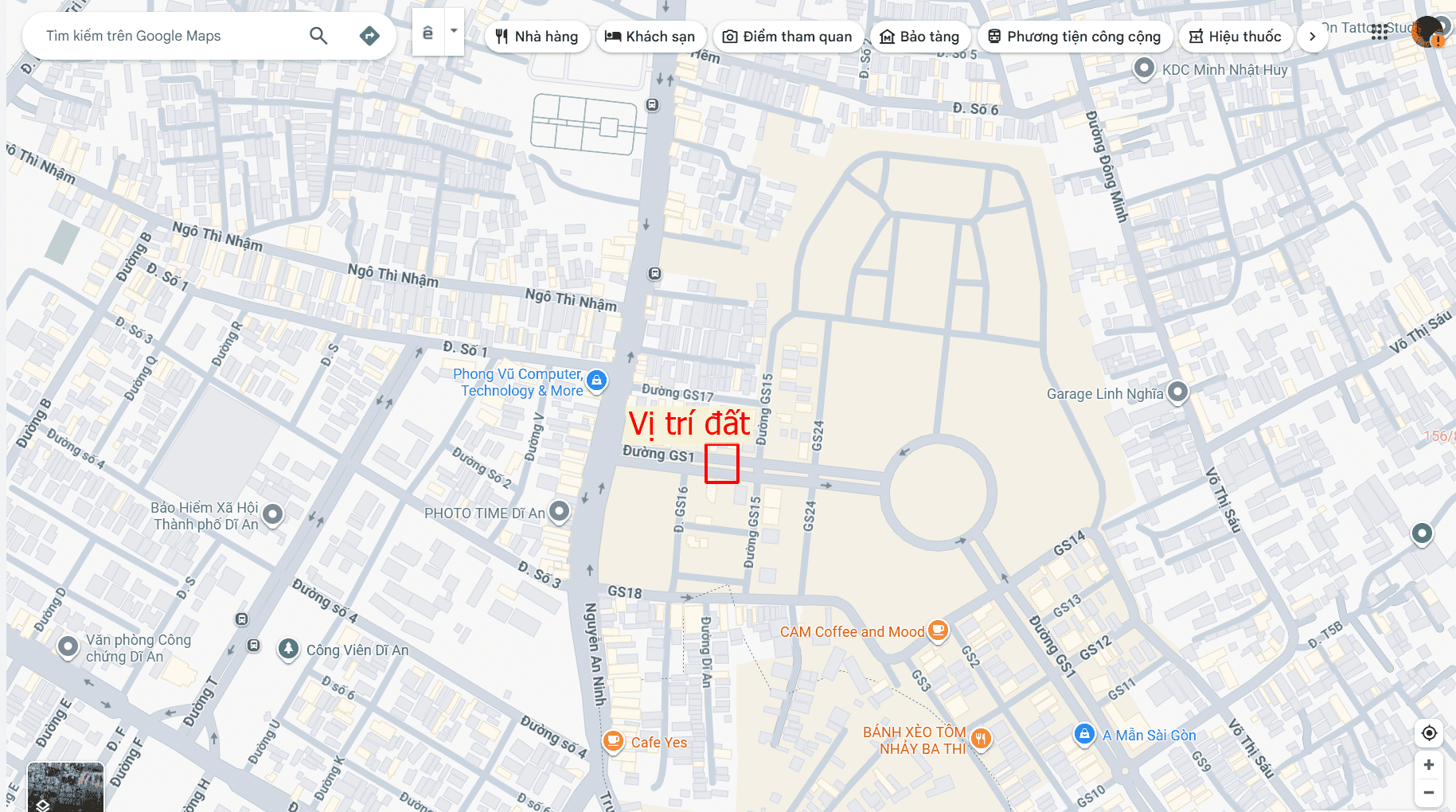Click the CAM Coffee and Mood pin
Image resolution: width=1456 pixels, height=812 pixels.
point(939,631)
